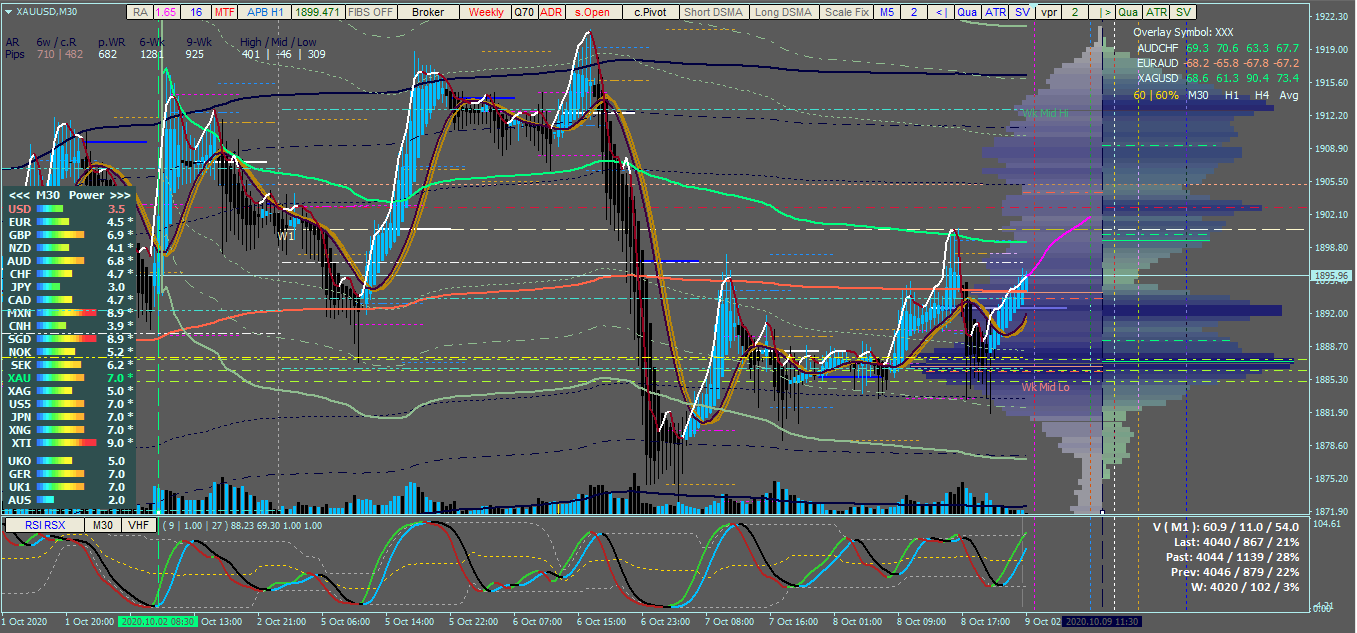
Task: Select the MXN currency strength bar
Action: click(67, 312)
